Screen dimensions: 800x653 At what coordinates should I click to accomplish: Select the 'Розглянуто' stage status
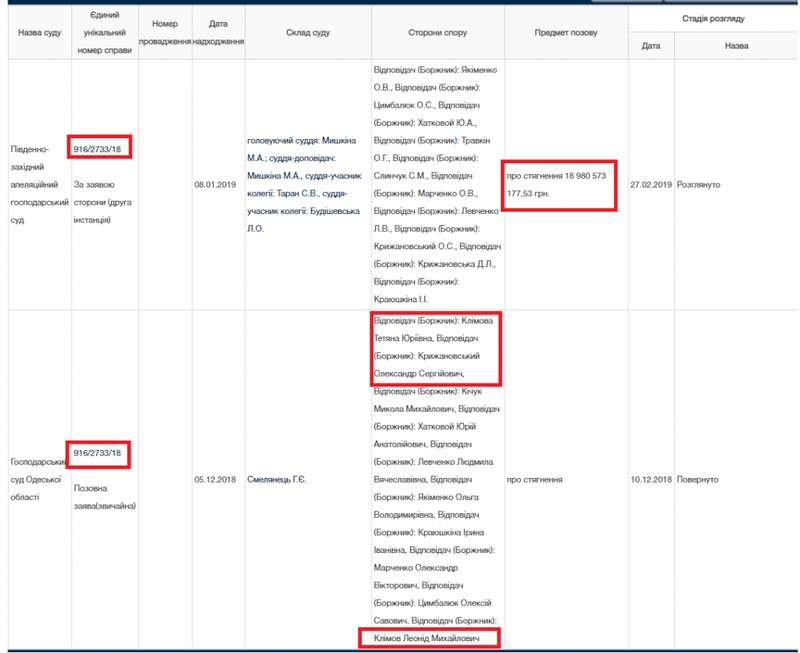pyautogui.click(x=699, y=185)
